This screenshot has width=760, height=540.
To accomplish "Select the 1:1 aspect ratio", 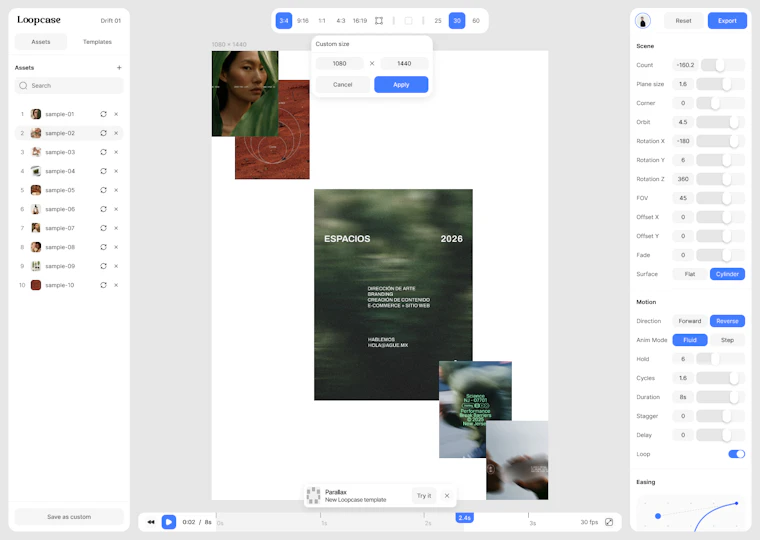I will (x=322, y=20).
